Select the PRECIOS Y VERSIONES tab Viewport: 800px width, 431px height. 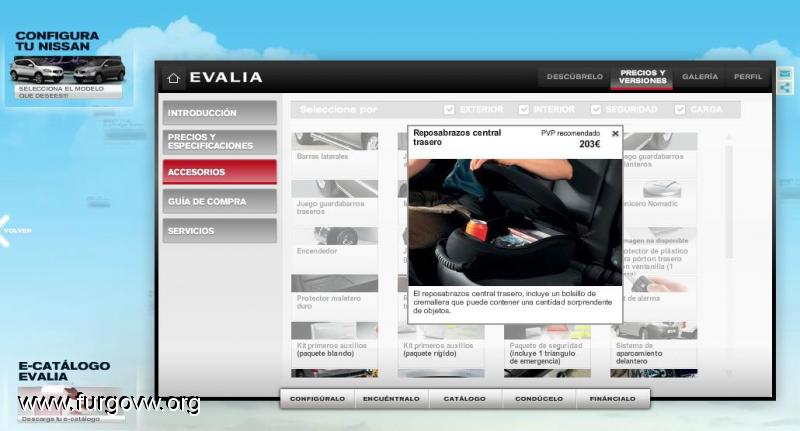642,77
